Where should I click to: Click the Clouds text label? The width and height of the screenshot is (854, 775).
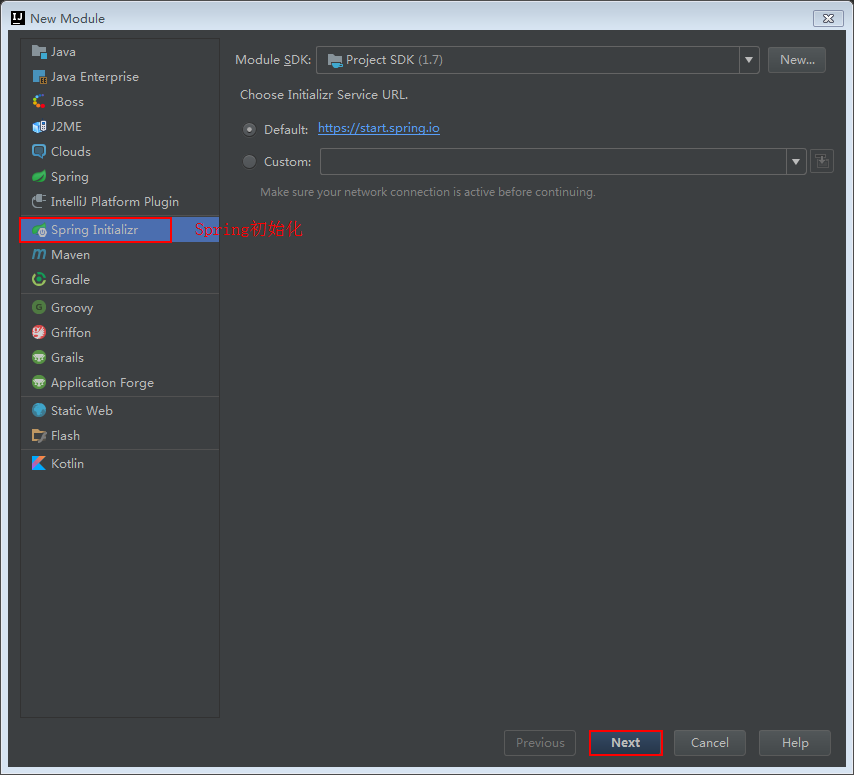coord(71,151)
